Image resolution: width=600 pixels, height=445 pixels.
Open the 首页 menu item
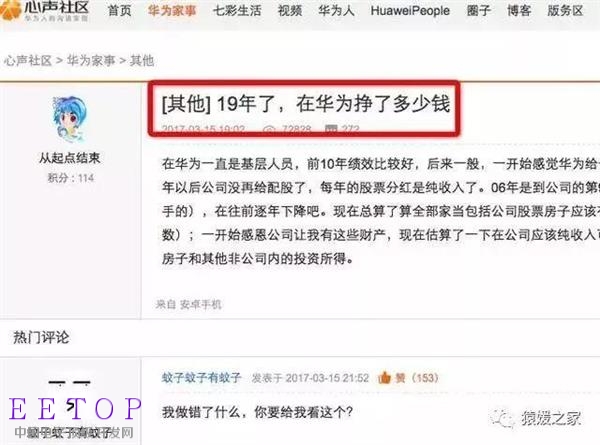coord(120,10)
